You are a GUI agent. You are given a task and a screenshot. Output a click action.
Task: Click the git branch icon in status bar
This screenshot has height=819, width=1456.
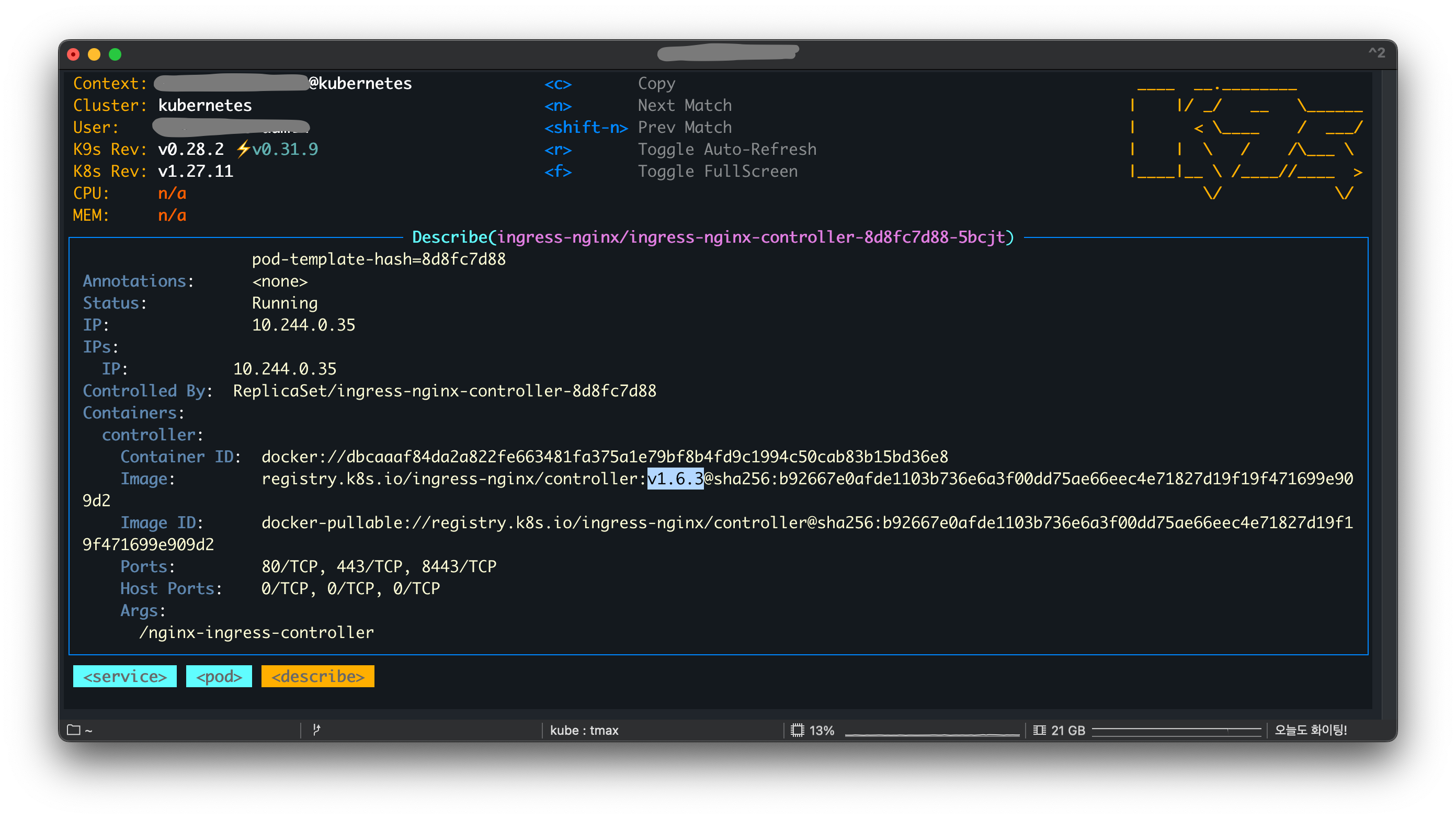coord(316,730)
